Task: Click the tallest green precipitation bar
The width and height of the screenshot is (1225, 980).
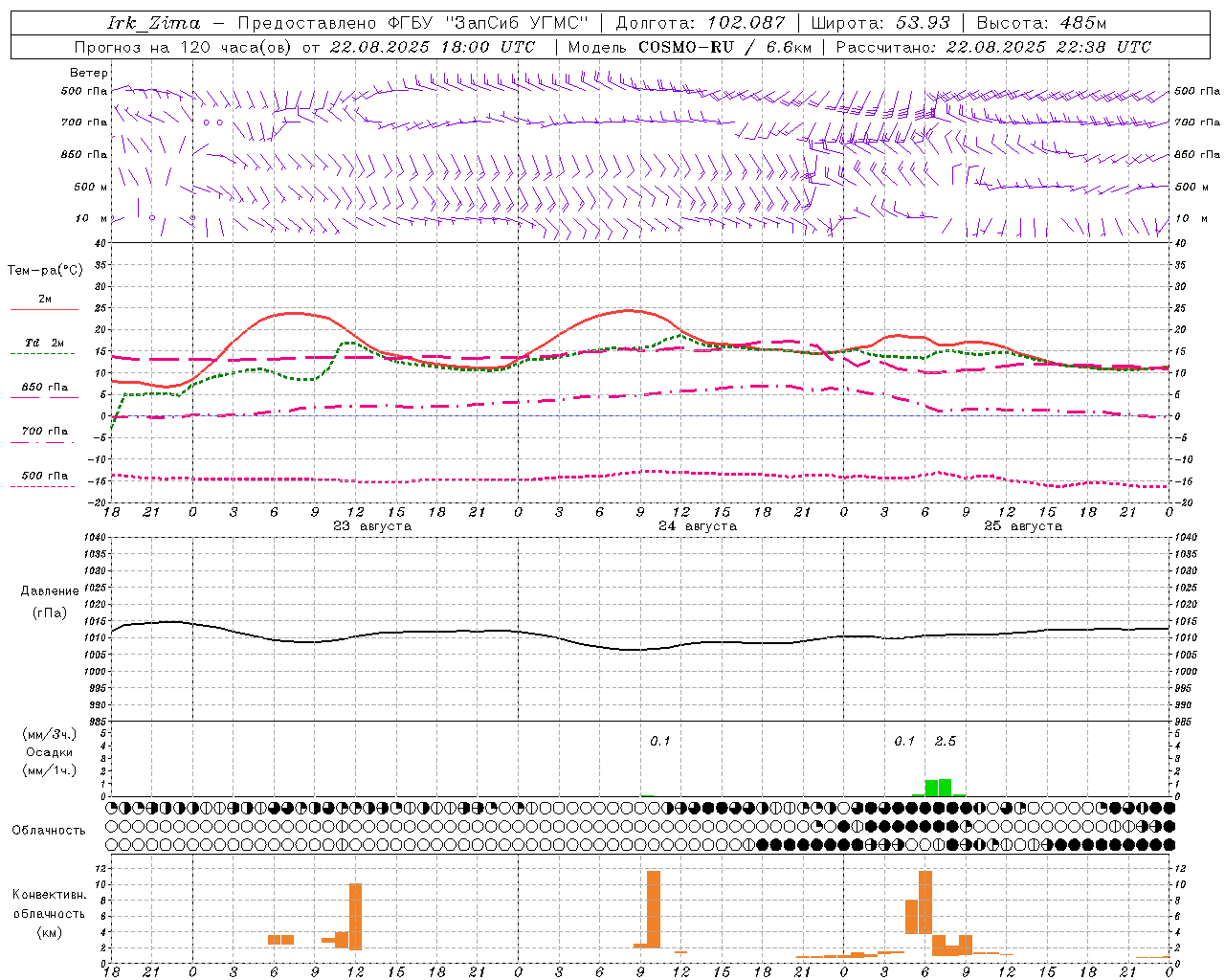Action: [x=945, y=788]
